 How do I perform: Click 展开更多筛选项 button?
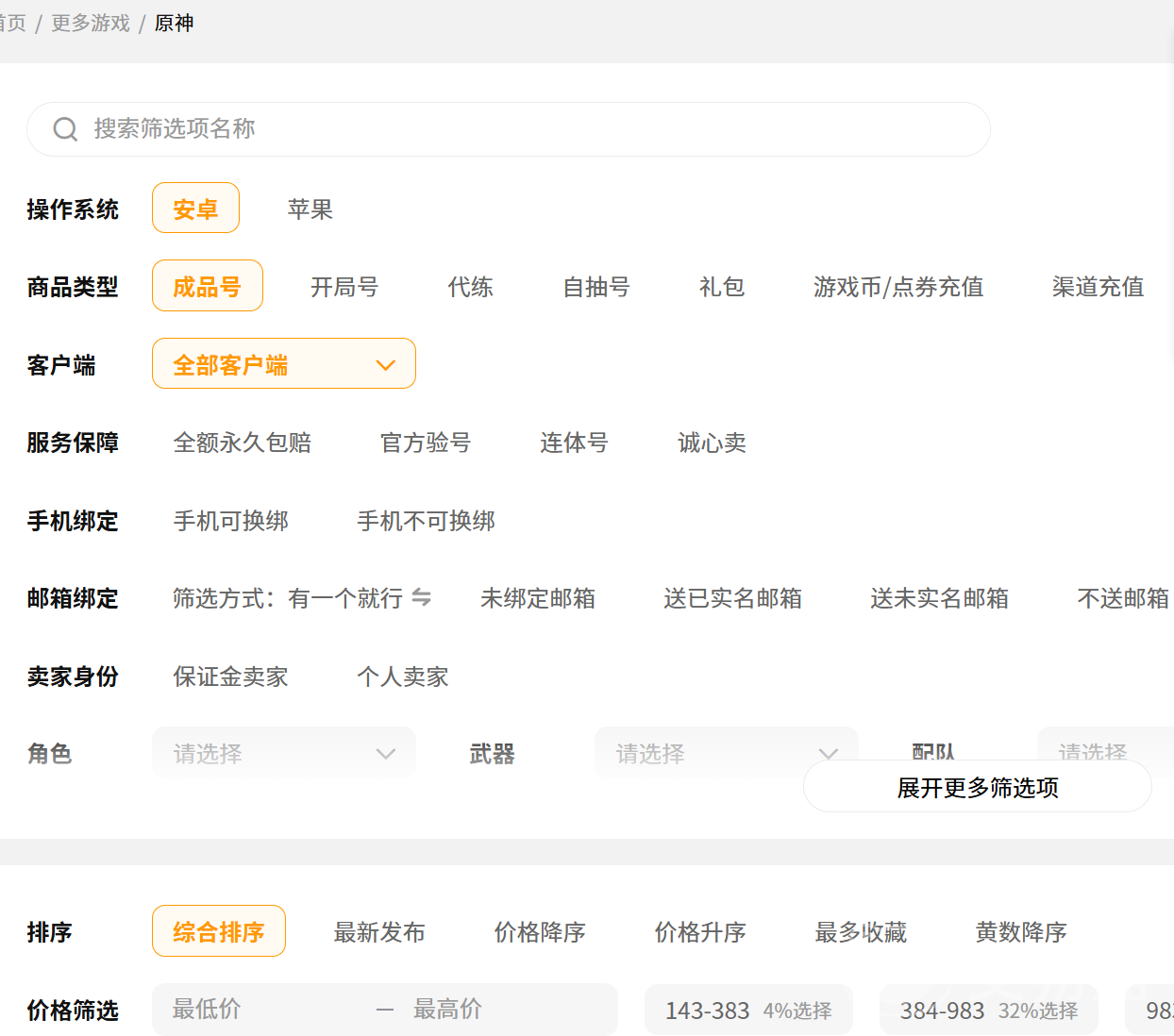coord(977,787)
